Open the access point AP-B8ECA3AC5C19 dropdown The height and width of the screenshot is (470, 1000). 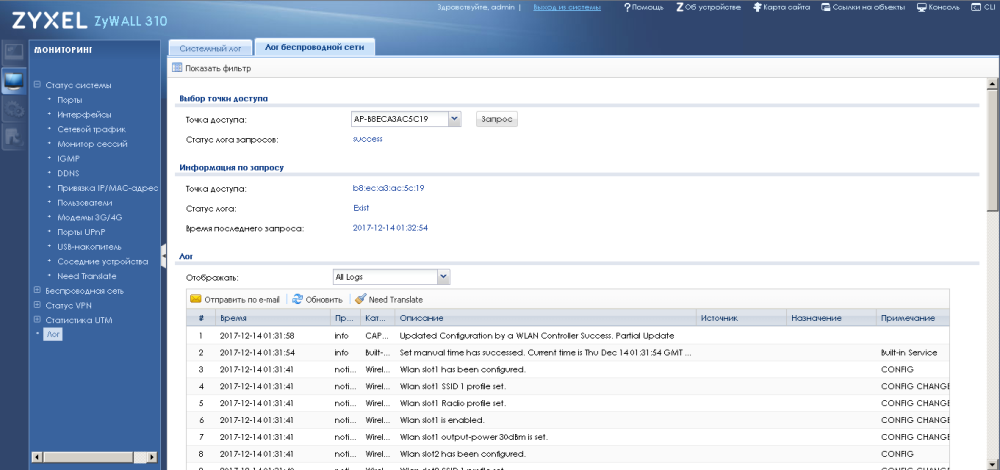click(x=454, y=119)
